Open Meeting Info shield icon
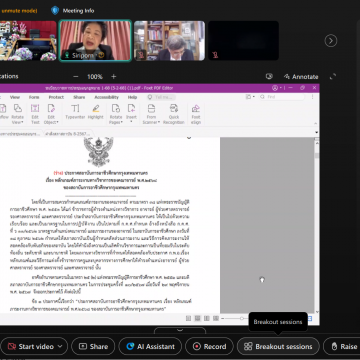The height and width of the screenshot is (360, 360). tap(55, 11)
